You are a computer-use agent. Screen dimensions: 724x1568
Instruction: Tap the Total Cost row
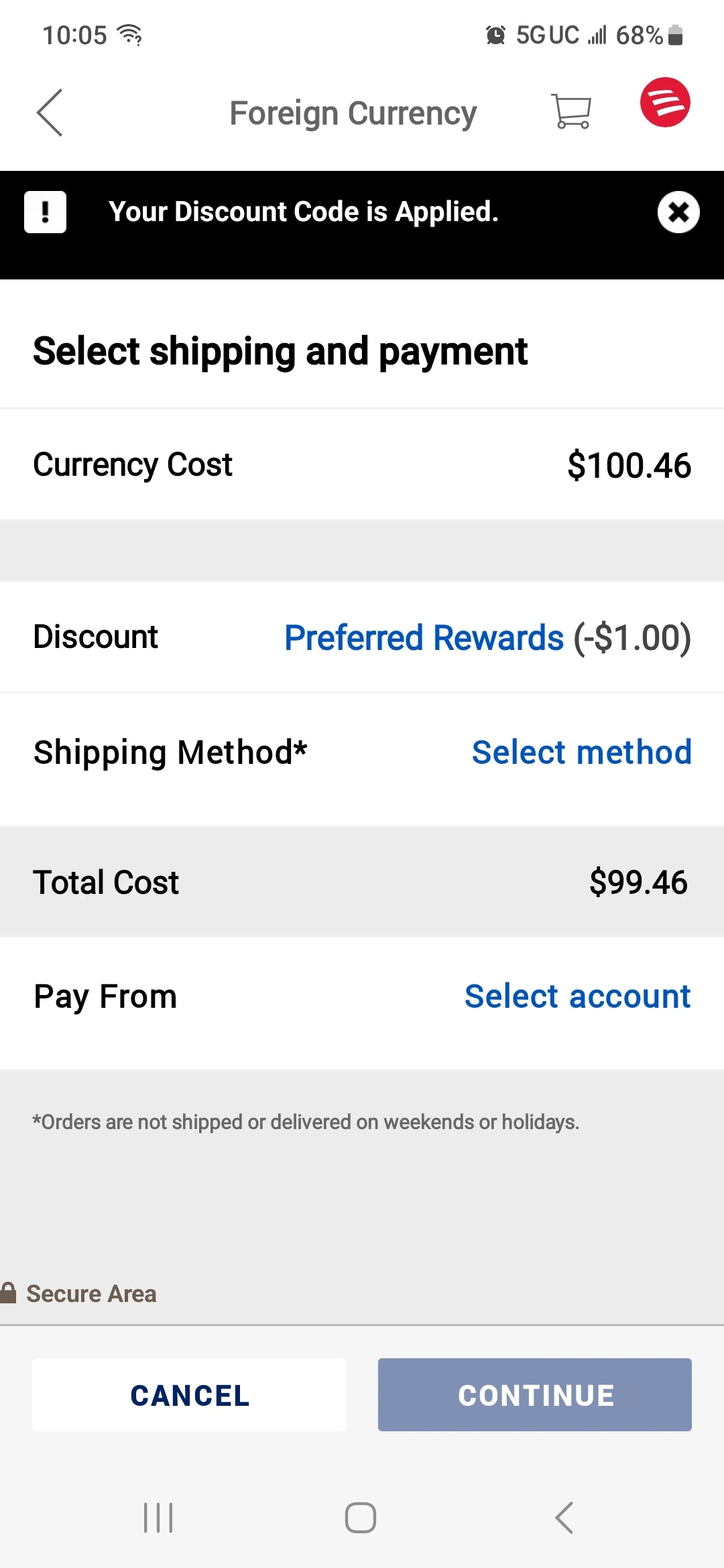pyautogui.click(x=362, y=882)
